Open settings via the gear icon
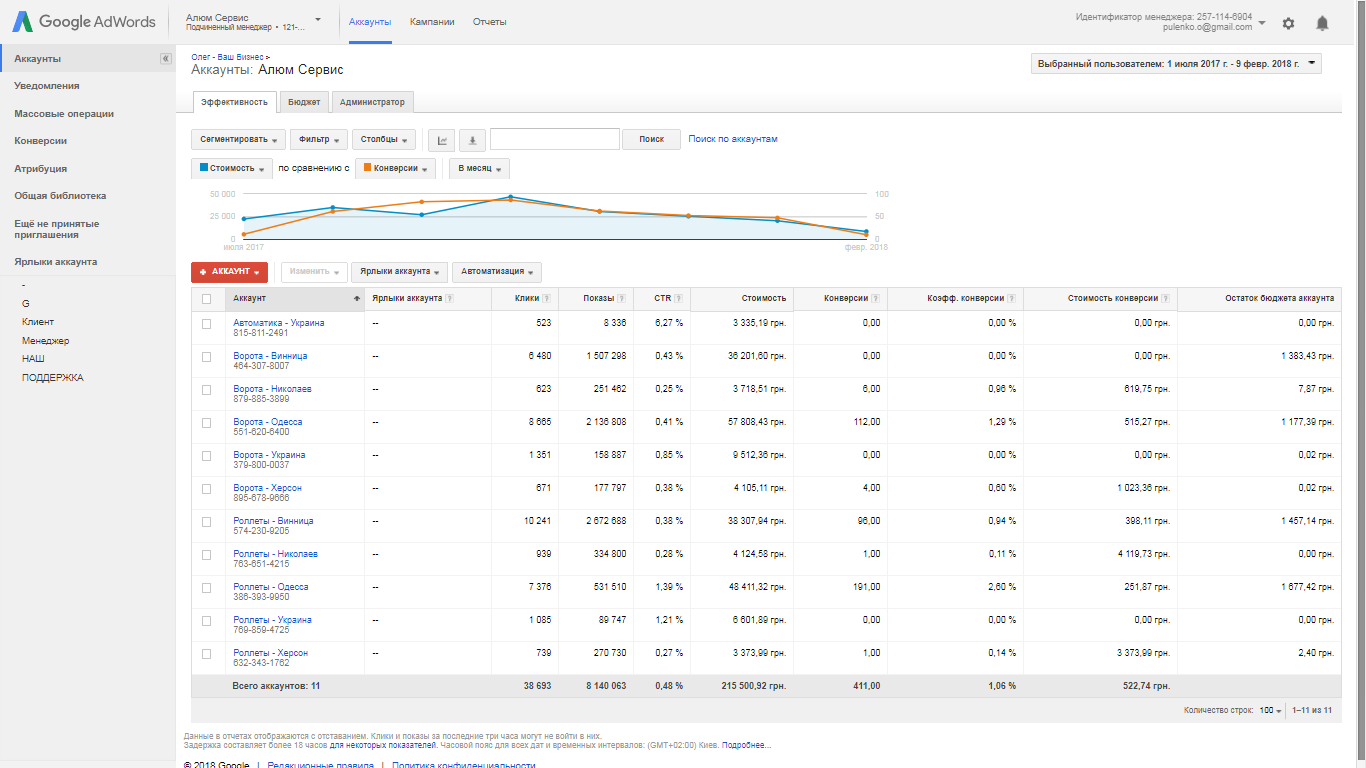 [1288, 23]
